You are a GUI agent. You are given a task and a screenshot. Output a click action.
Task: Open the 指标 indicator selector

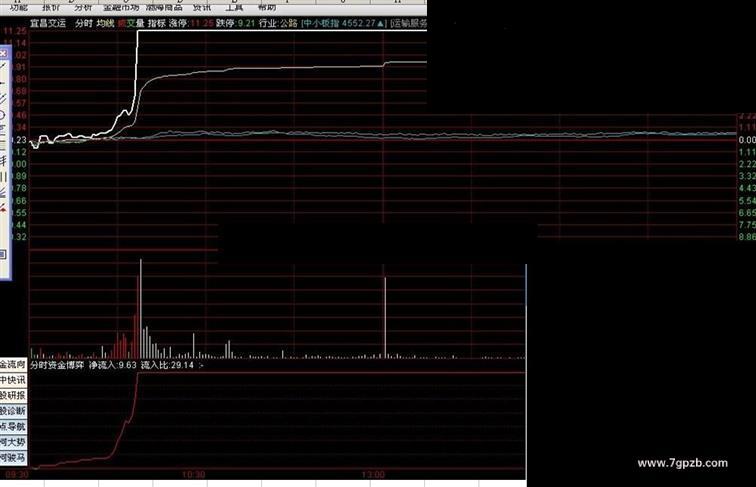(x=157, y=23)
